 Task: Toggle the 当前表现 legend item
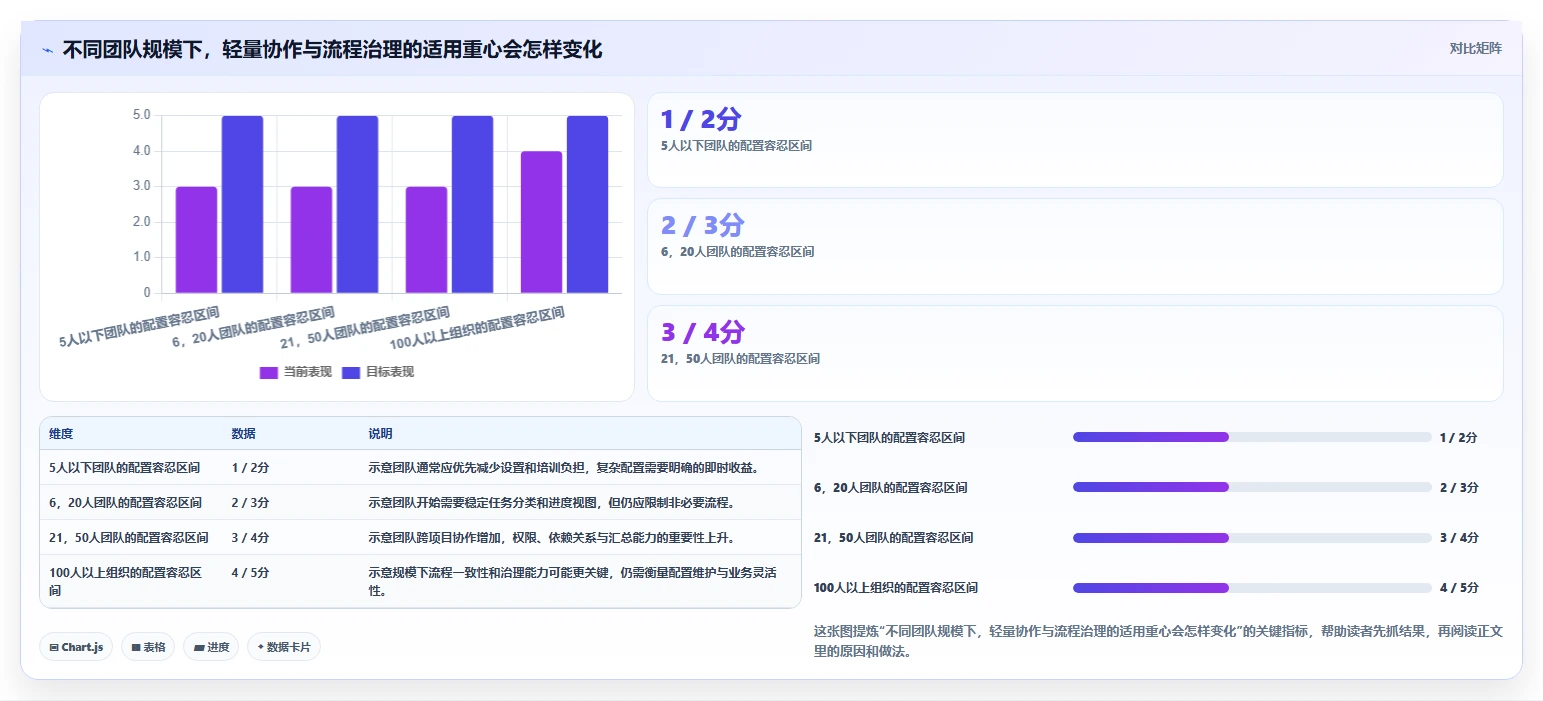[x=296, y=372]
